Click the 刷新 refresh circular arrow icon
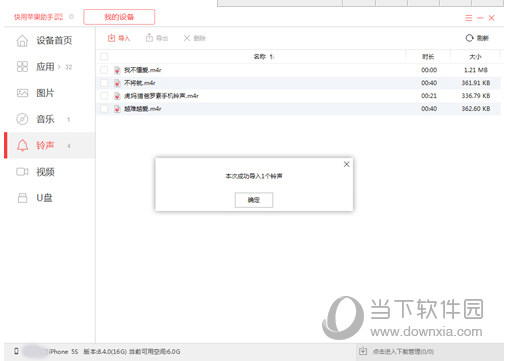Screen dimensions: 507x361 pos(469,38)
